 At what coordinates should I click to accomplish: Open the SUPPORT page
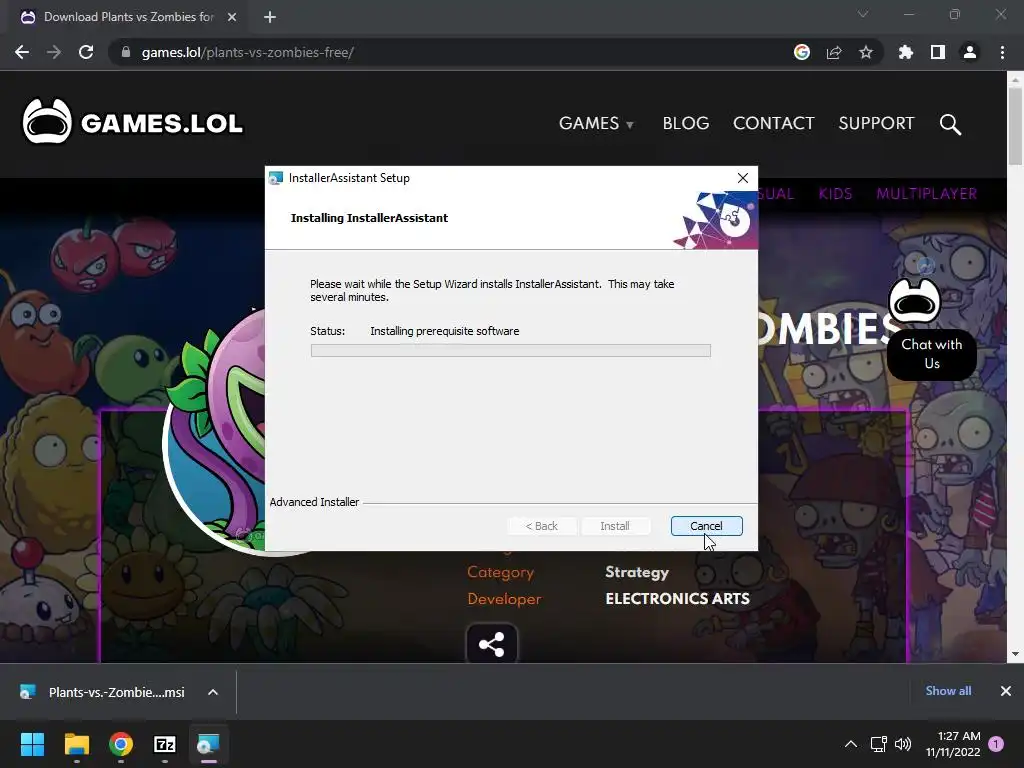tap(876, 123)
